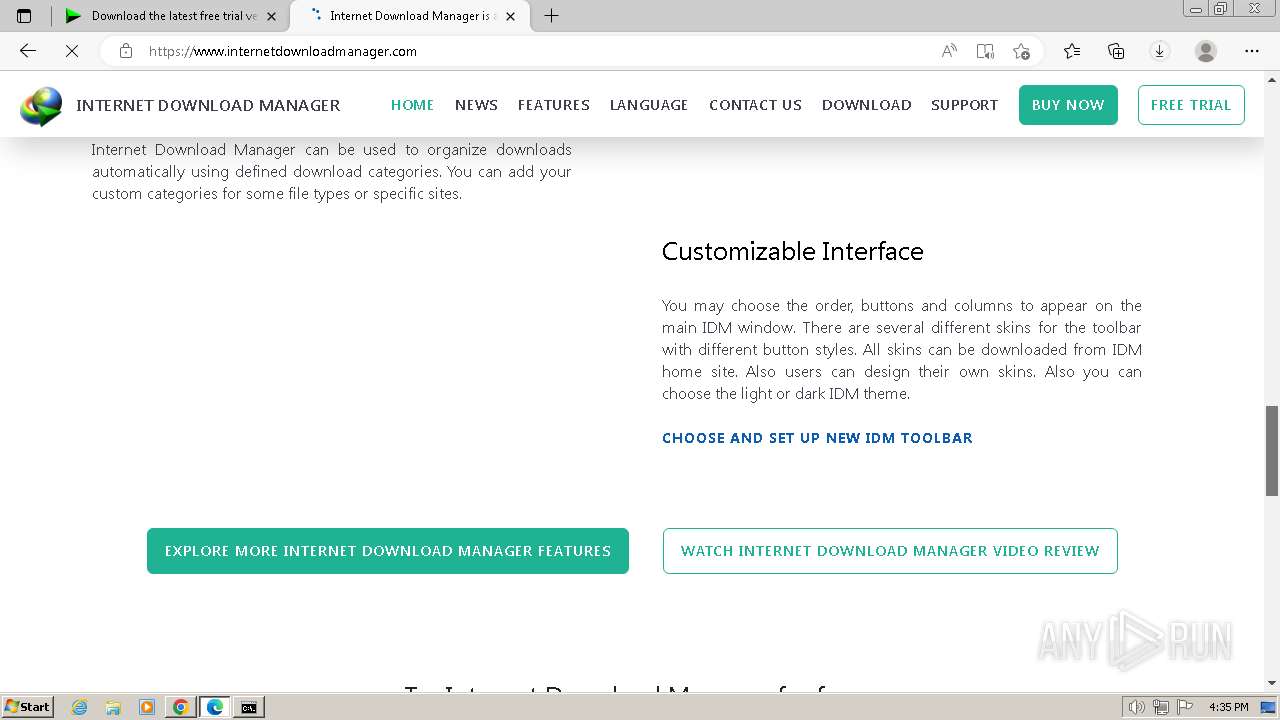Open Read aloud icon in address bar

click(949, 51)
